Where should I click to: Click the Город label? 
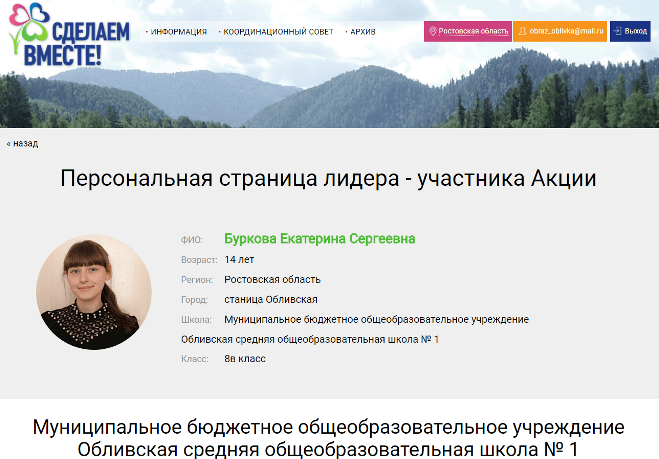click(x=194, y=300)
